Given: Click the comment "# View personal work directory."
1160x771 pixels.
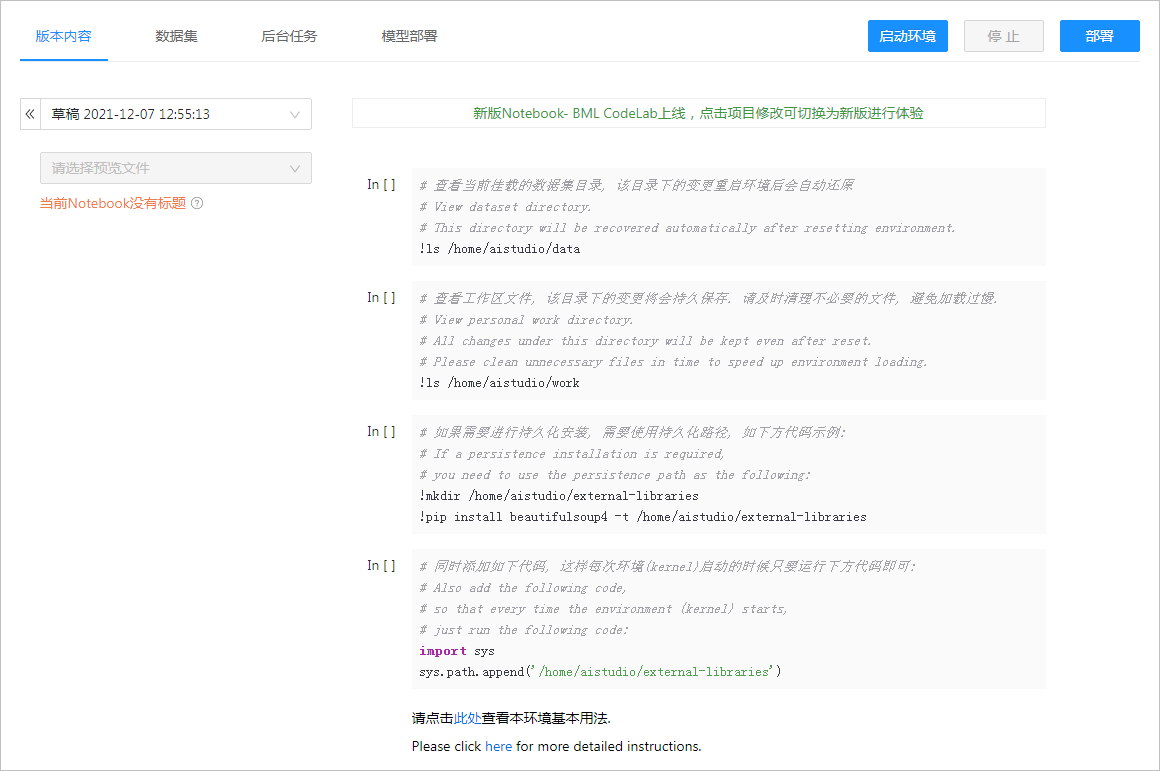Looking at the screenshot, I should (526, 320).
